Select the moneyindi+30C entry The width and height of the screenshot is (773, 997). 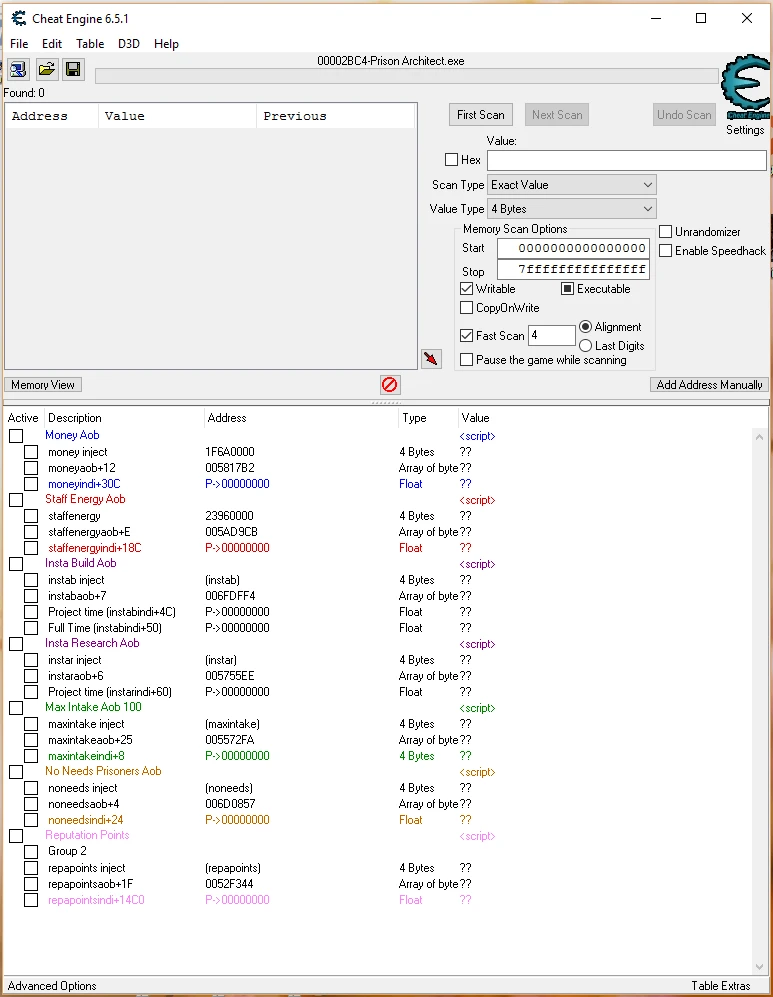coord(84,484)
